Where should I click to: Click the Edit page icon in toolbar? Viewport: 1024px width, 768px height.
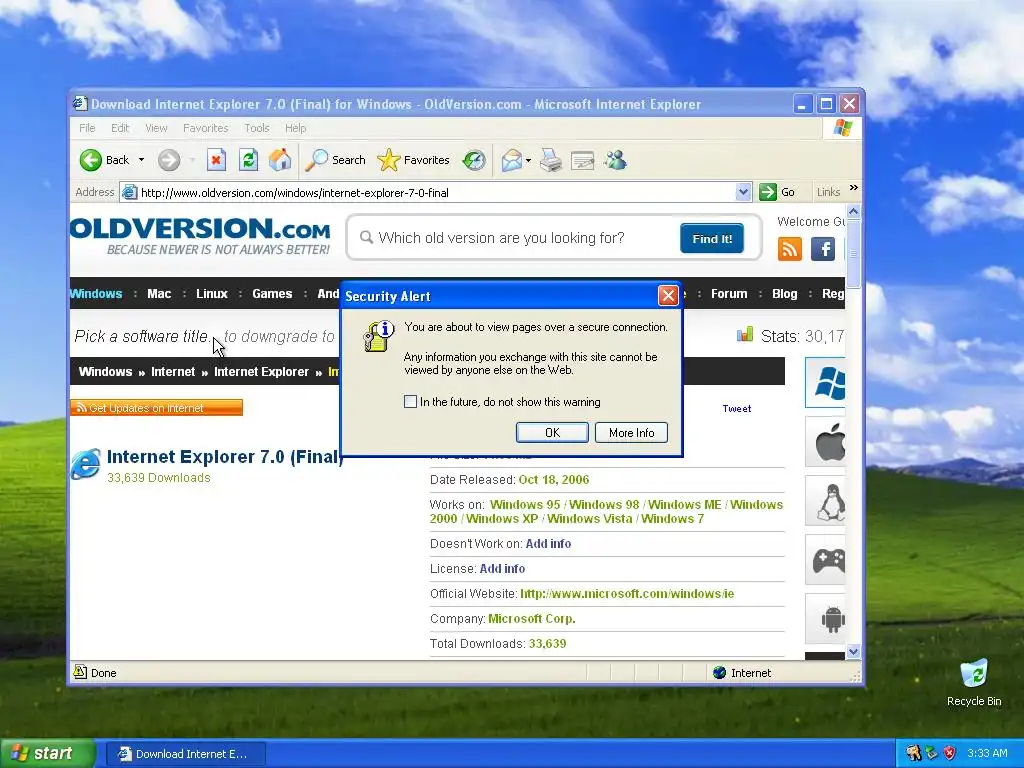[x=583, y=160]
